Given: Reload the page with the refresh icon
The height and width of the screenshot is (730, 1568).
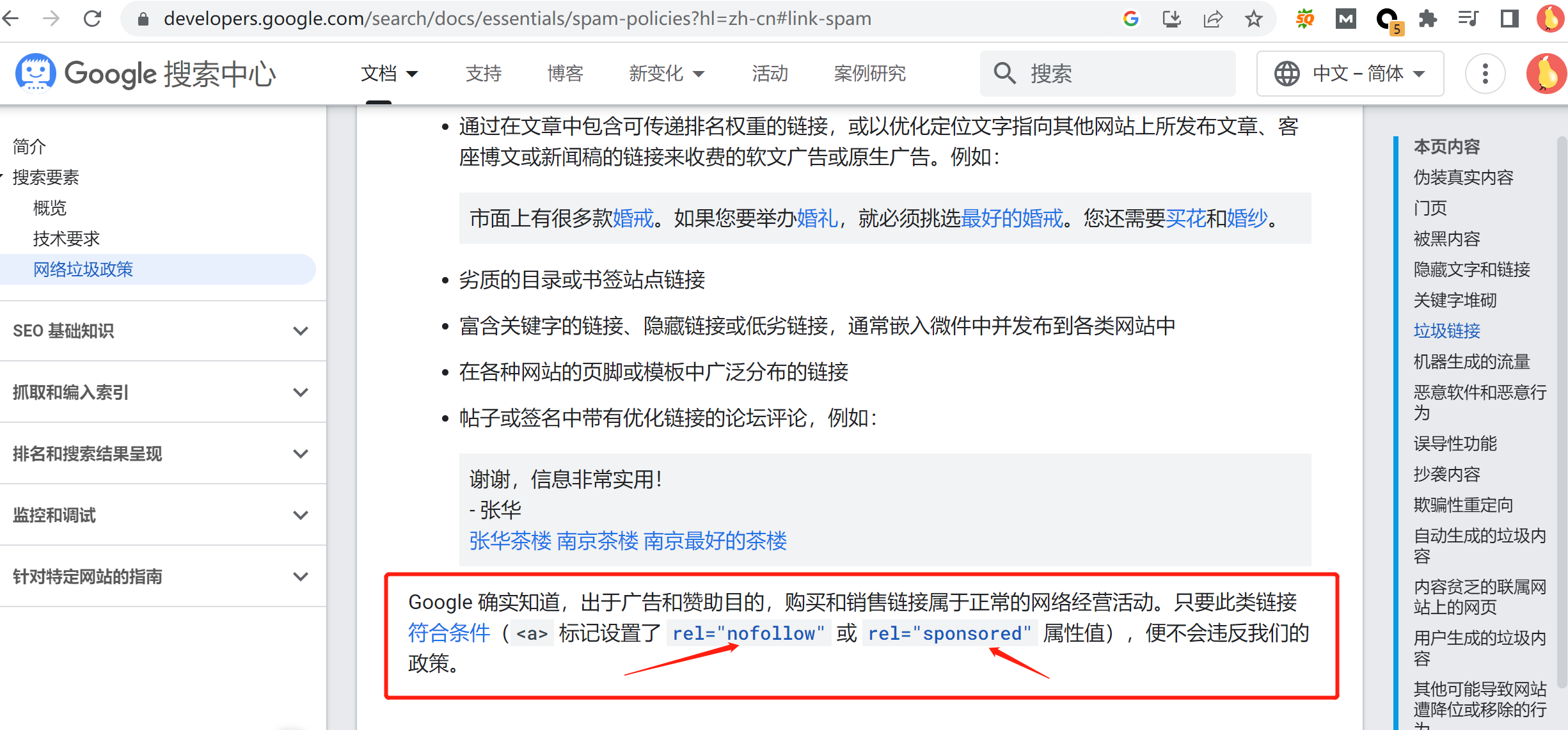Looking at the screenshot, I should pyautogui.click(x=93, y=19).
